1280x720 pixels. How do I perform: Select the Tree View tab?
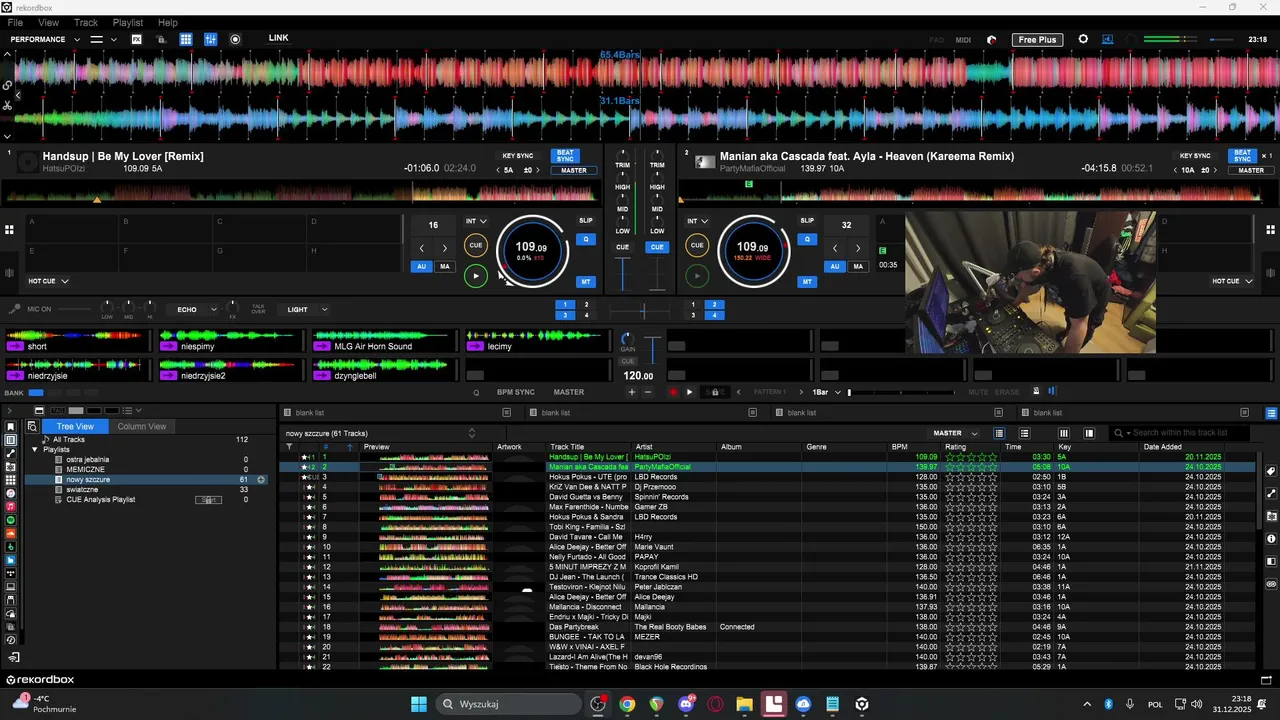[75, 426]
